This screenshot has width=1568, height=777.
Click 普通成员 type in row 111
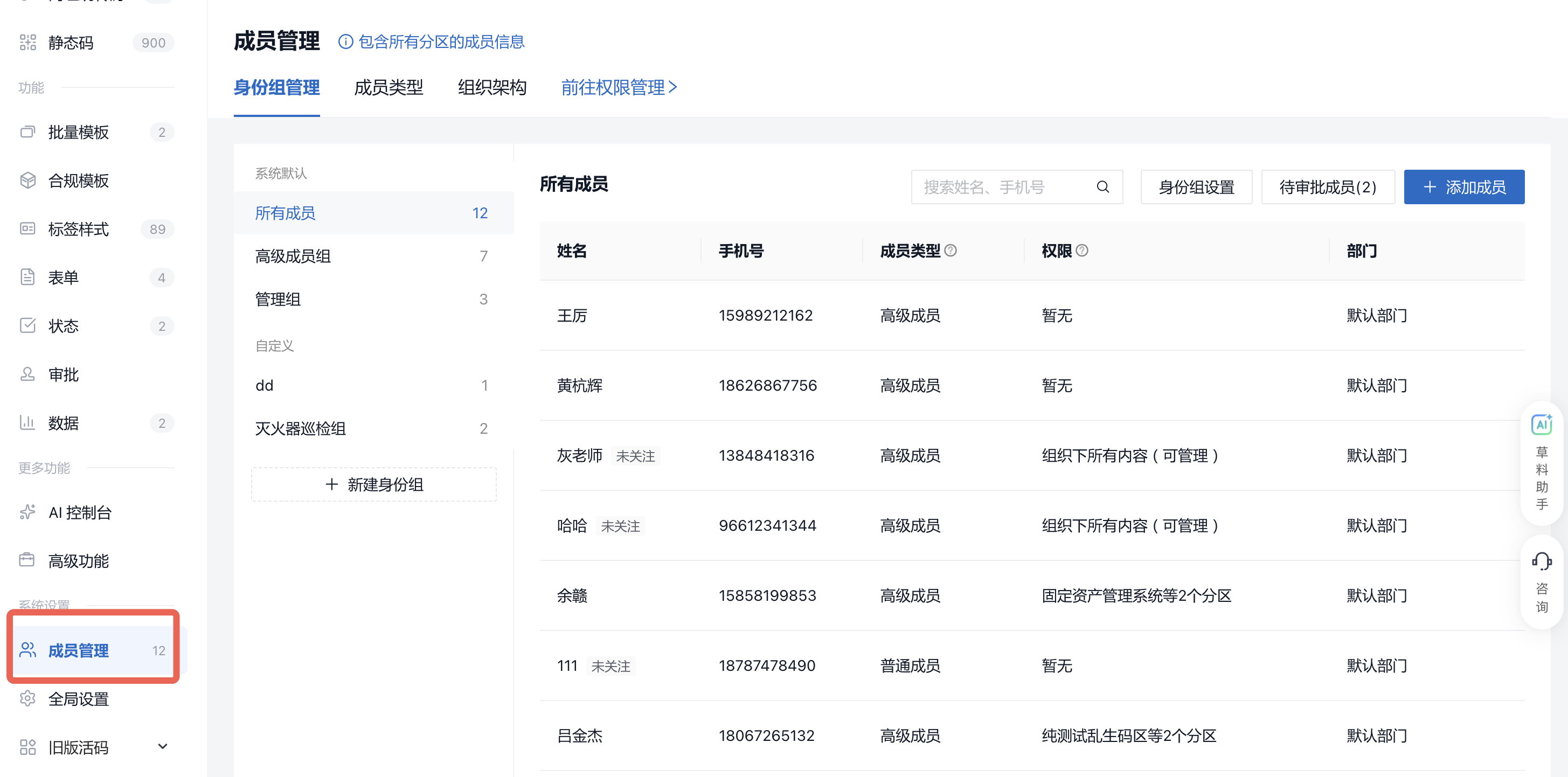[x=910, y=665]
